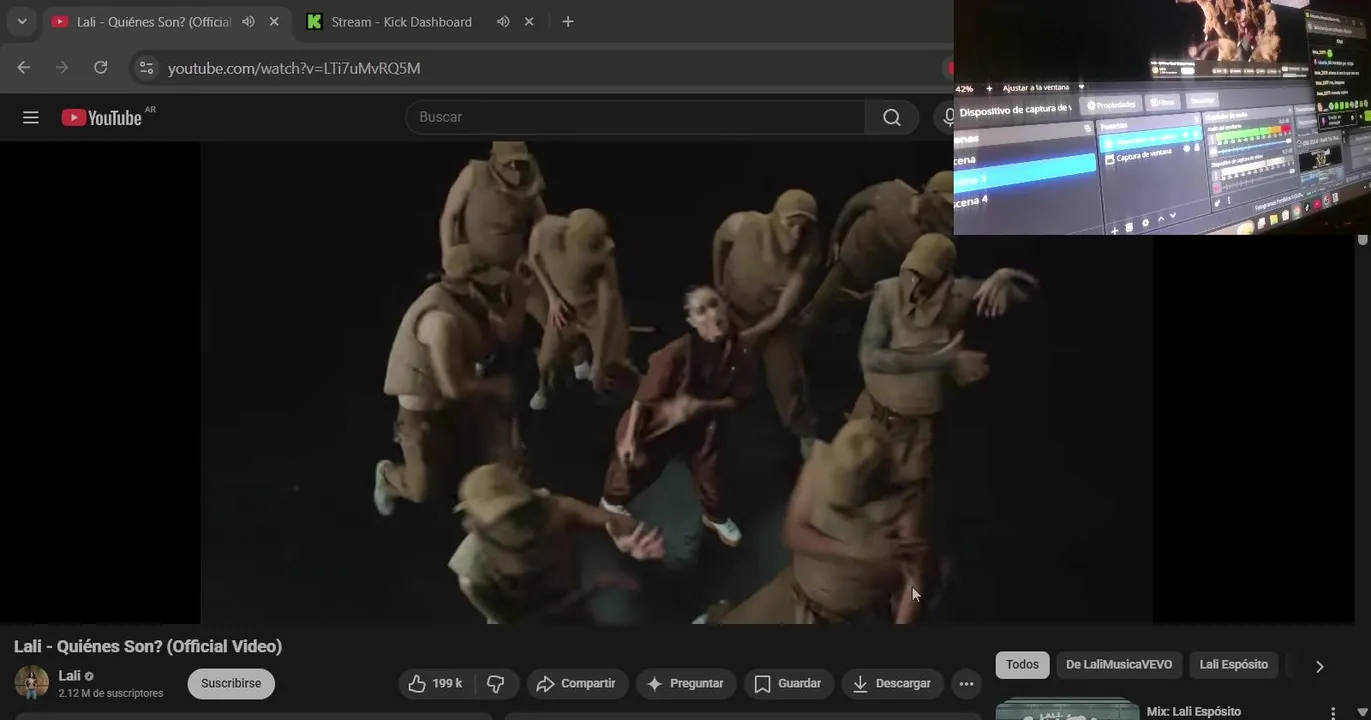Viewport: 1371px width, 720px height.
Task: Click the verified badge next to Lali
Action: click(x=89, y=676)
